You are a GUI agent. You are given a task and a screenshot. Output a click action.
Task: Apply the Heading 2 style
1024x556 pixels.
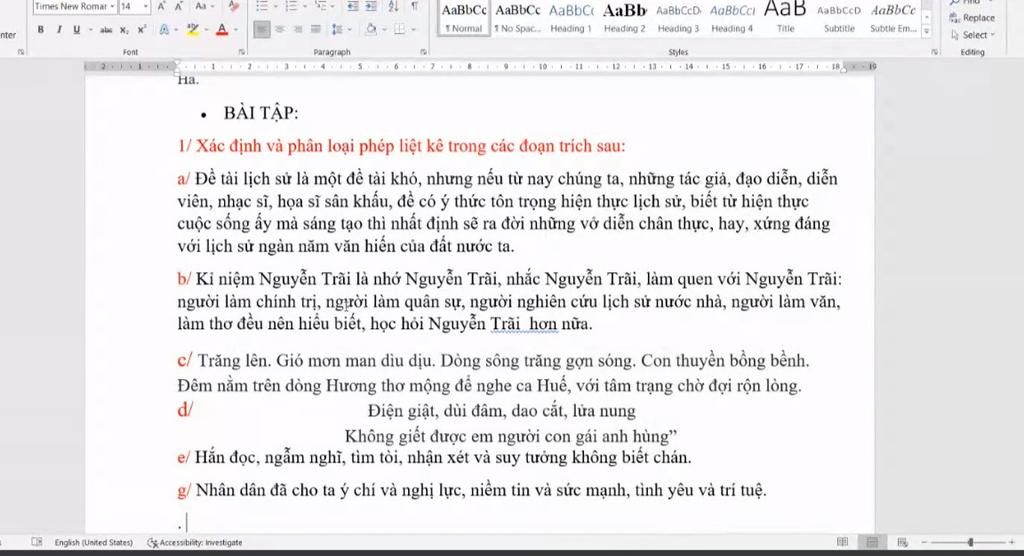(x=624, y=18)
